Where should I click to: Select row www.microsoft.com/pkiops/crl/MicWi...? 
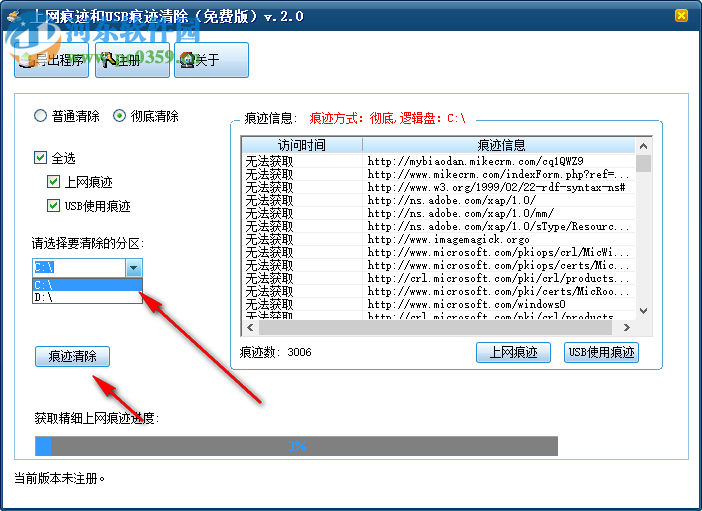pos(438,252)
